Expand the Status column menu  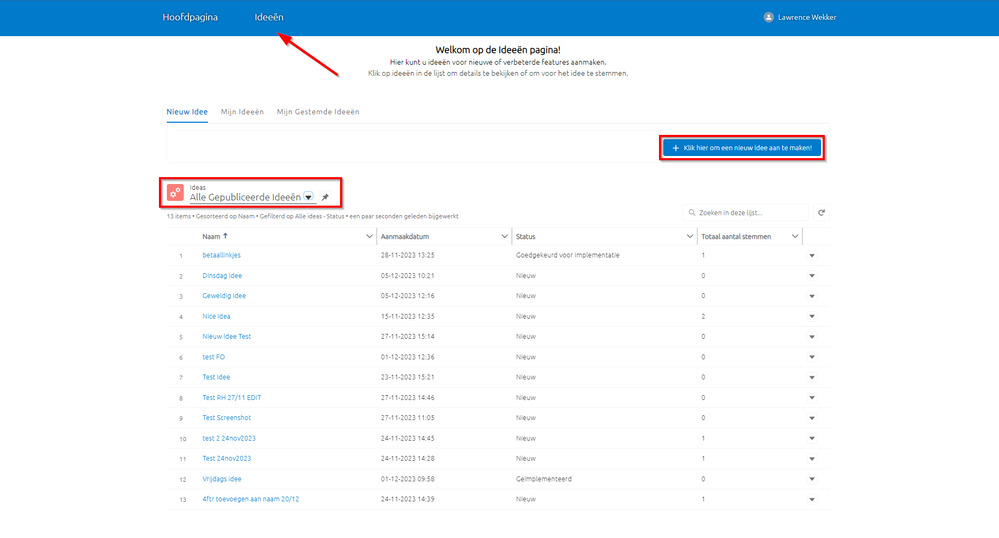coord(690,236)
